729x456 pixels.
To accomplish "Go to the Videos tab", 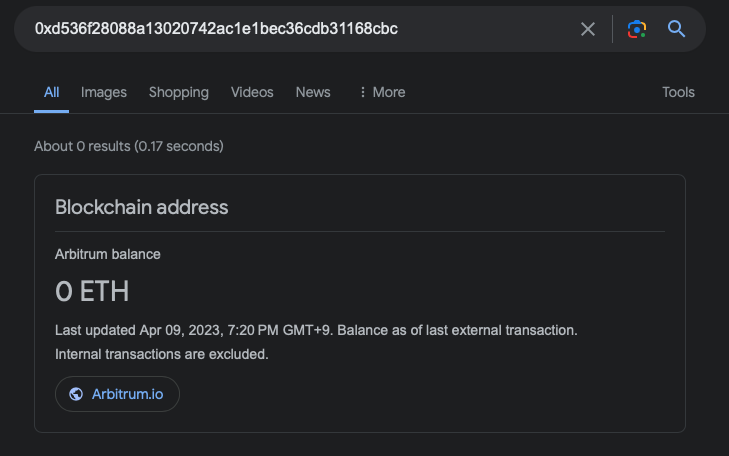I will click(x=252, y=92).
